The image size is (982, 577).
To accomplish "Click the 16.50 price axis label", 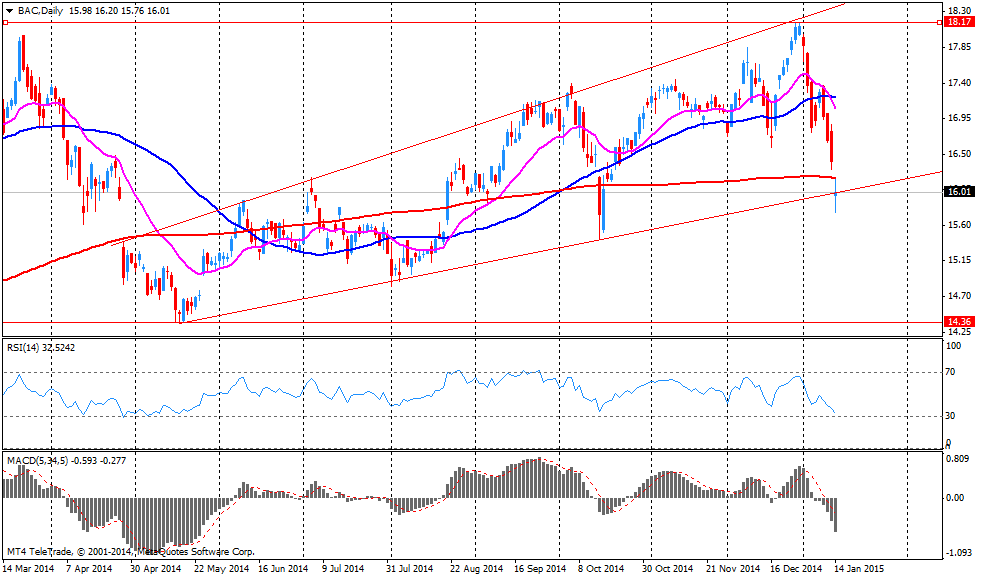I will click(x=959, y=153).
